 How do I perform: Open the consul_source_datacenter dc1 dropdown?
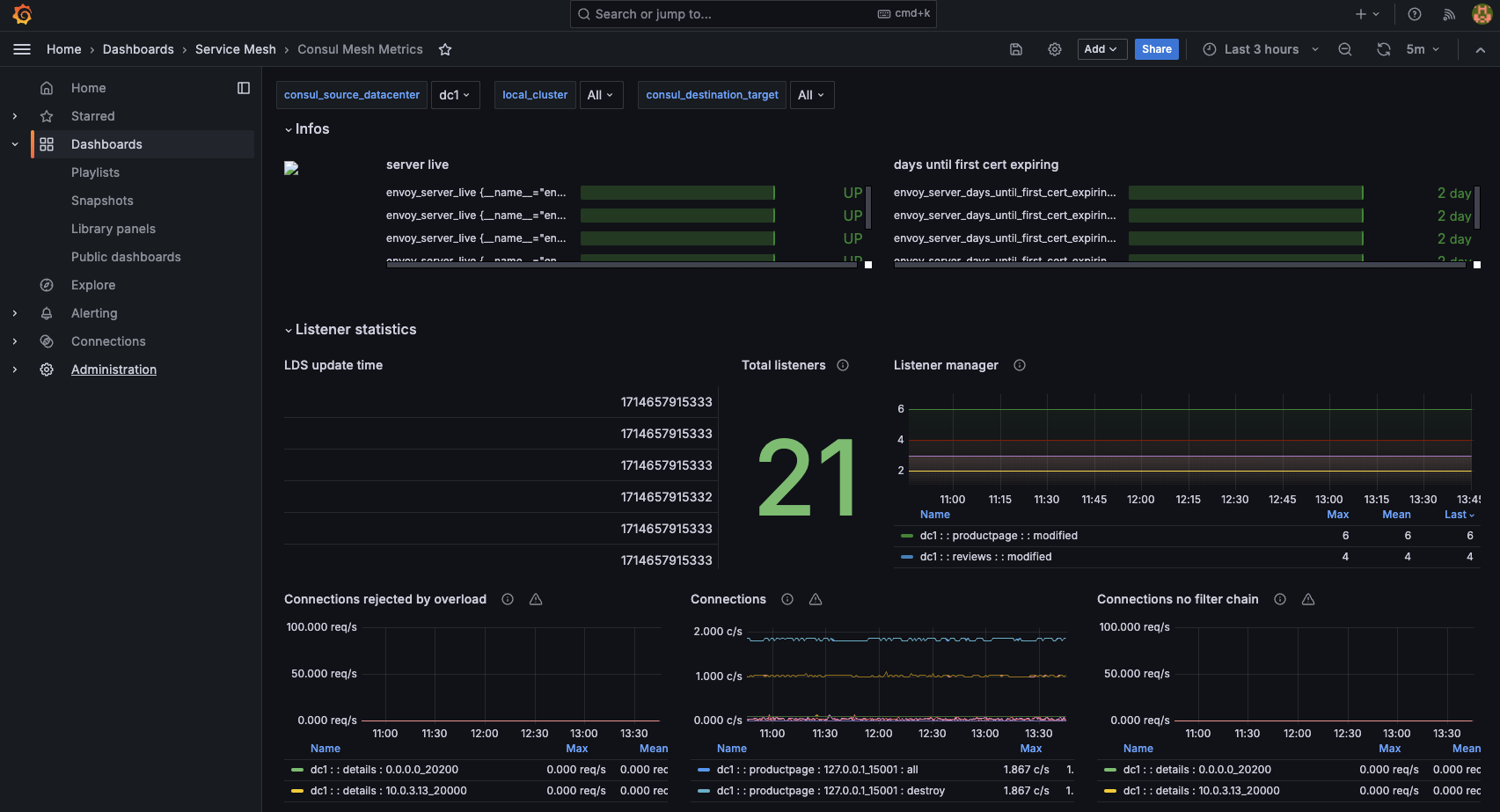point(455,95)
